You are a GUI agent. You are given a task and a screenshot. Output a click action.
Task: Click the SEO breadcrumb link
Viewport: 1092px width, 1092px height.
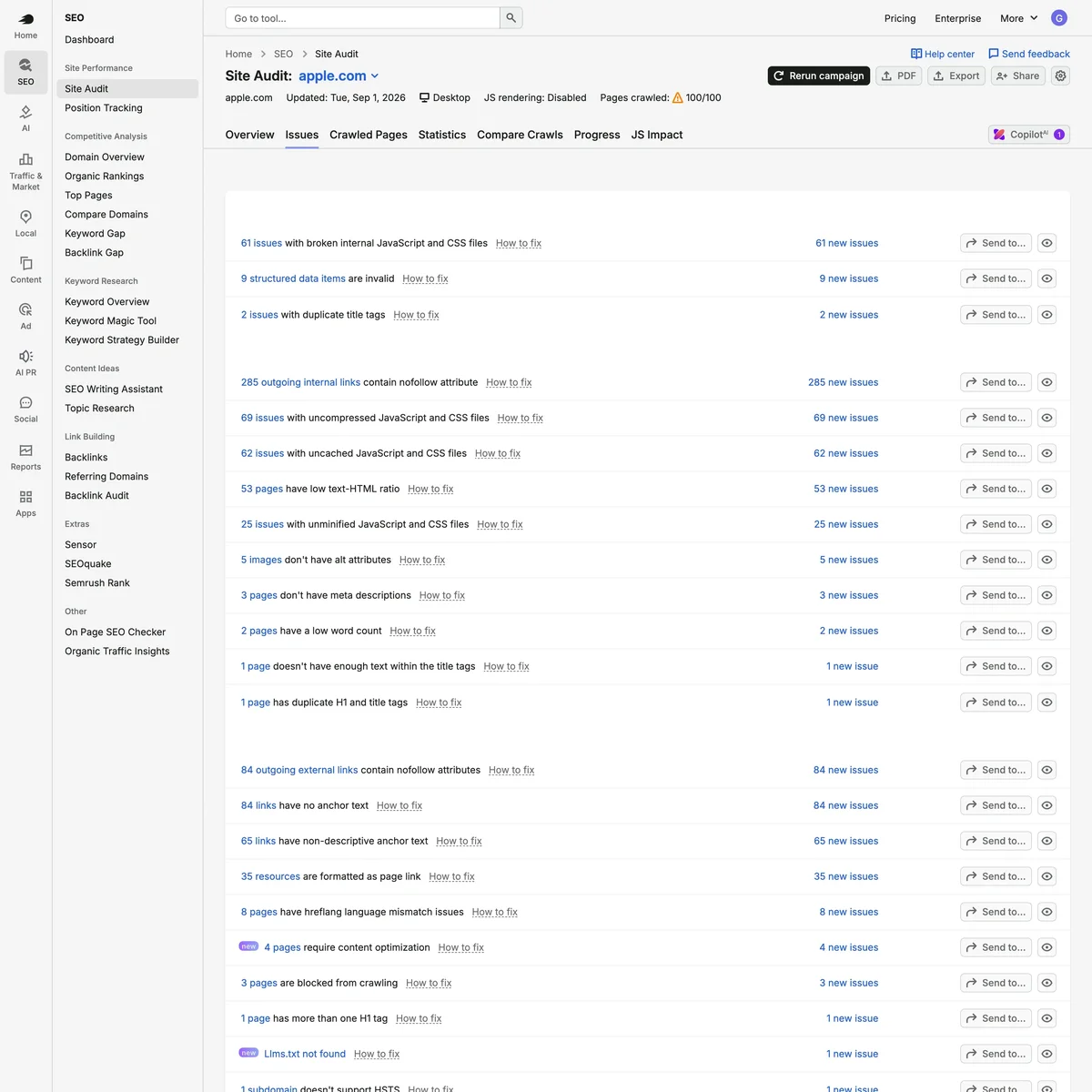[x=283, y=54]
